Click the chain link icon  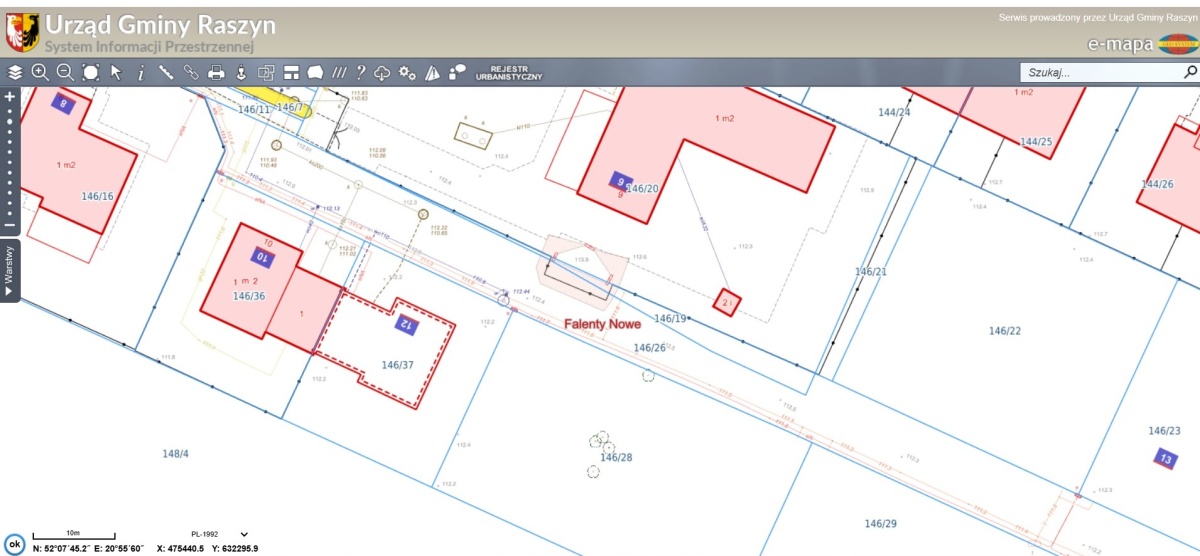191,72
